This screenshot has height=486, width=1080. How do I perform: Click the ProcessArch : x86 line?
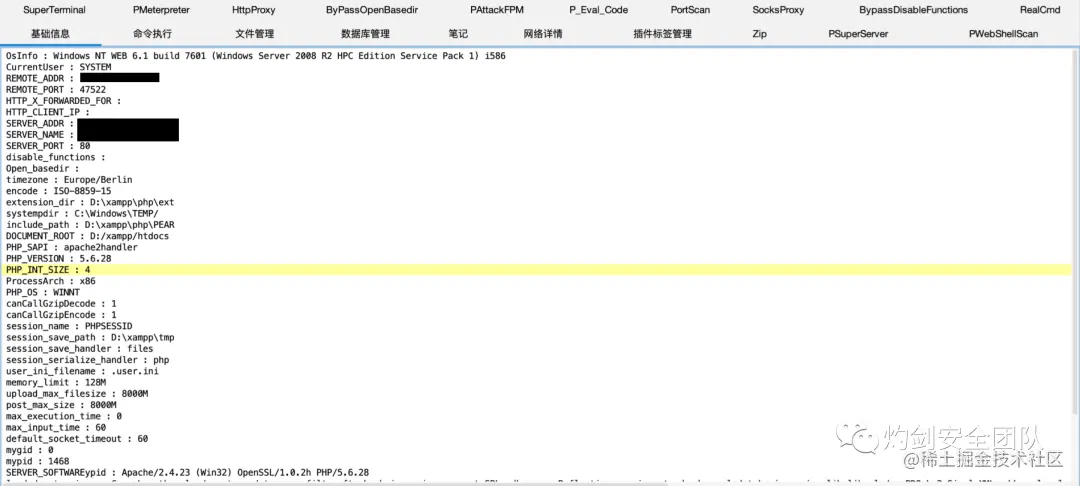pyautogui.click(x=50, y=281)
